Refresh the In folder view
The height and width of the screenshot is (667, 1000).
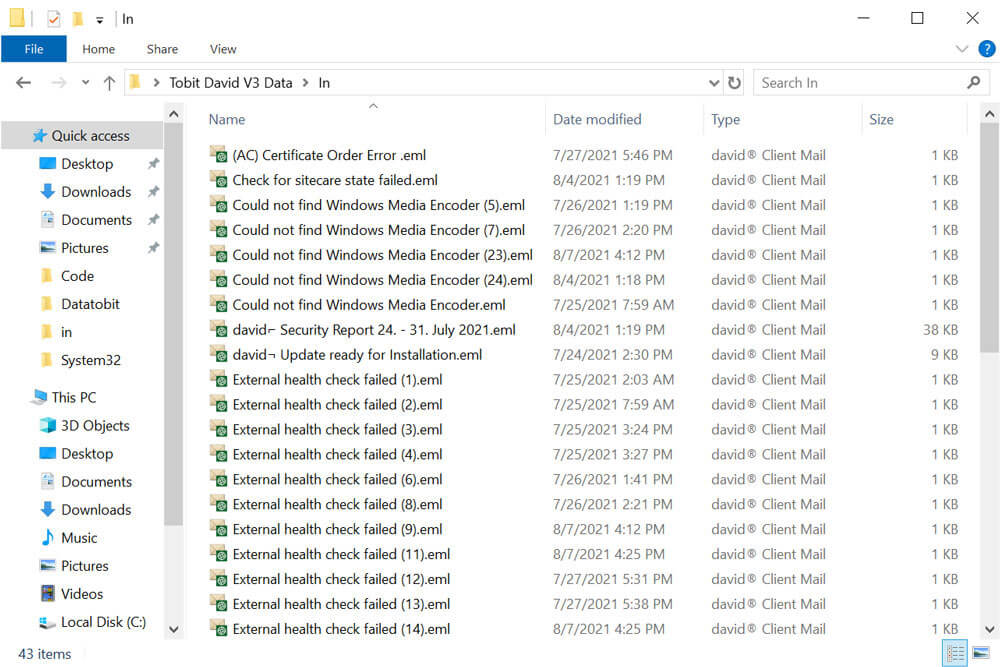[x=735, y=83]
